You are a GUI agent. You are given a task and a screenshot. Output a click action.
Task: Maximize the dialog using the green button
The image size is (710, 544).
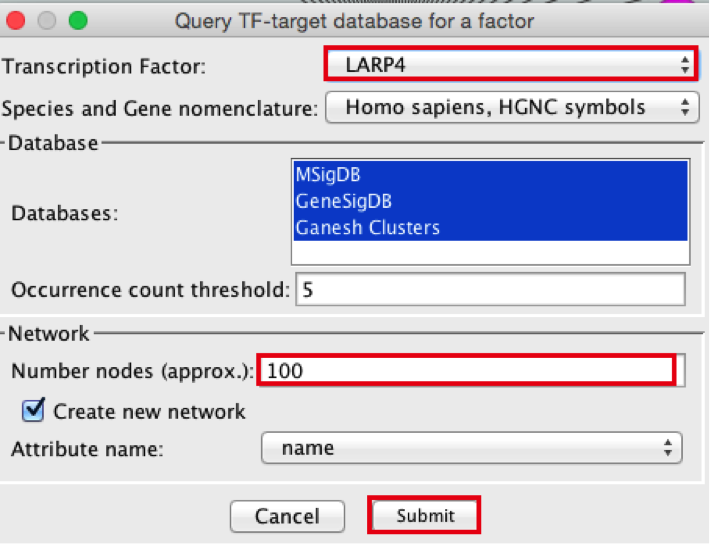pos(77,20)
